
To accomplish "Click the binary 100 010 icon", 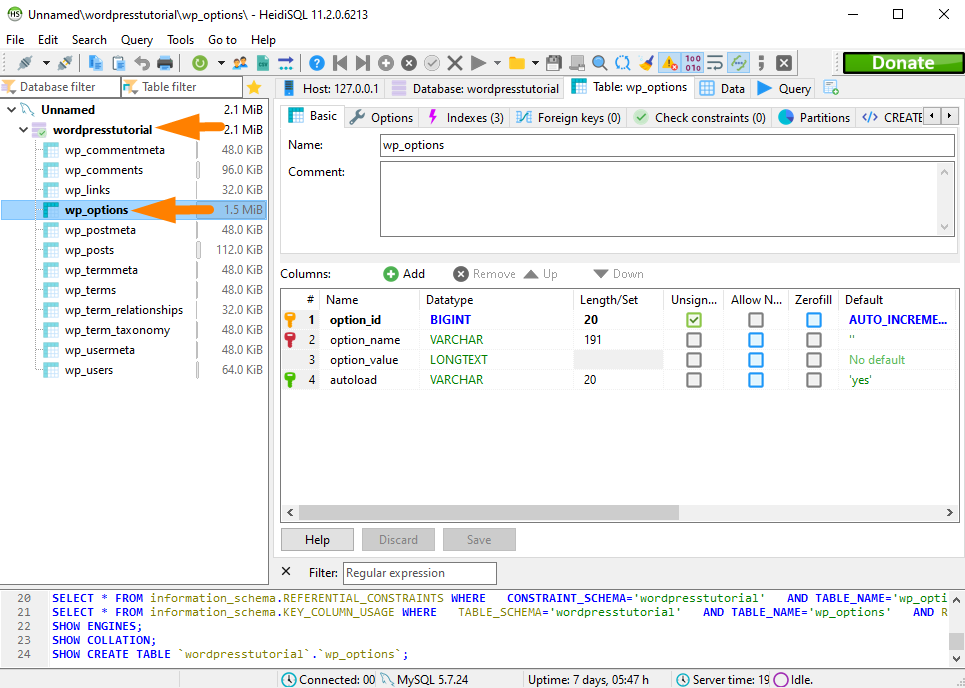I will 692,63.
